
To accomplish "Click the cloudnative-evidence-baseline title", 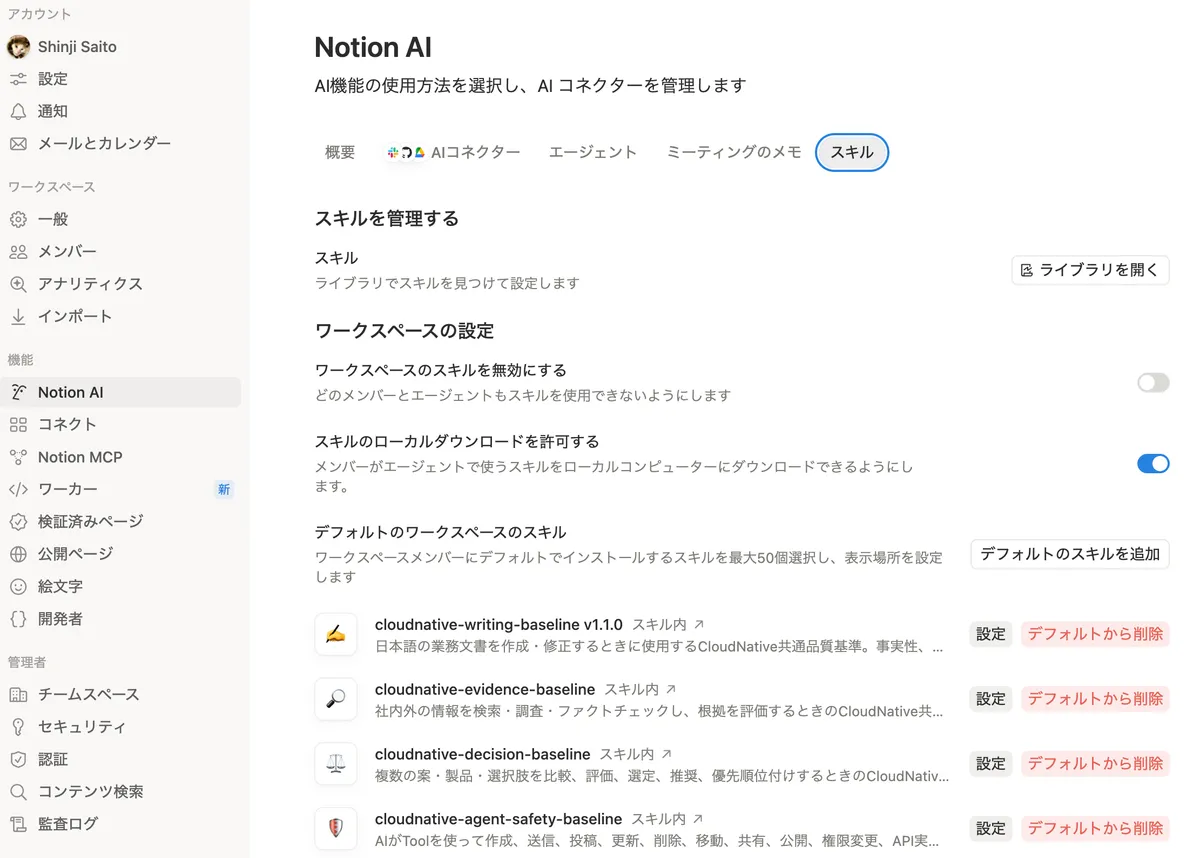I will [485, 690].
